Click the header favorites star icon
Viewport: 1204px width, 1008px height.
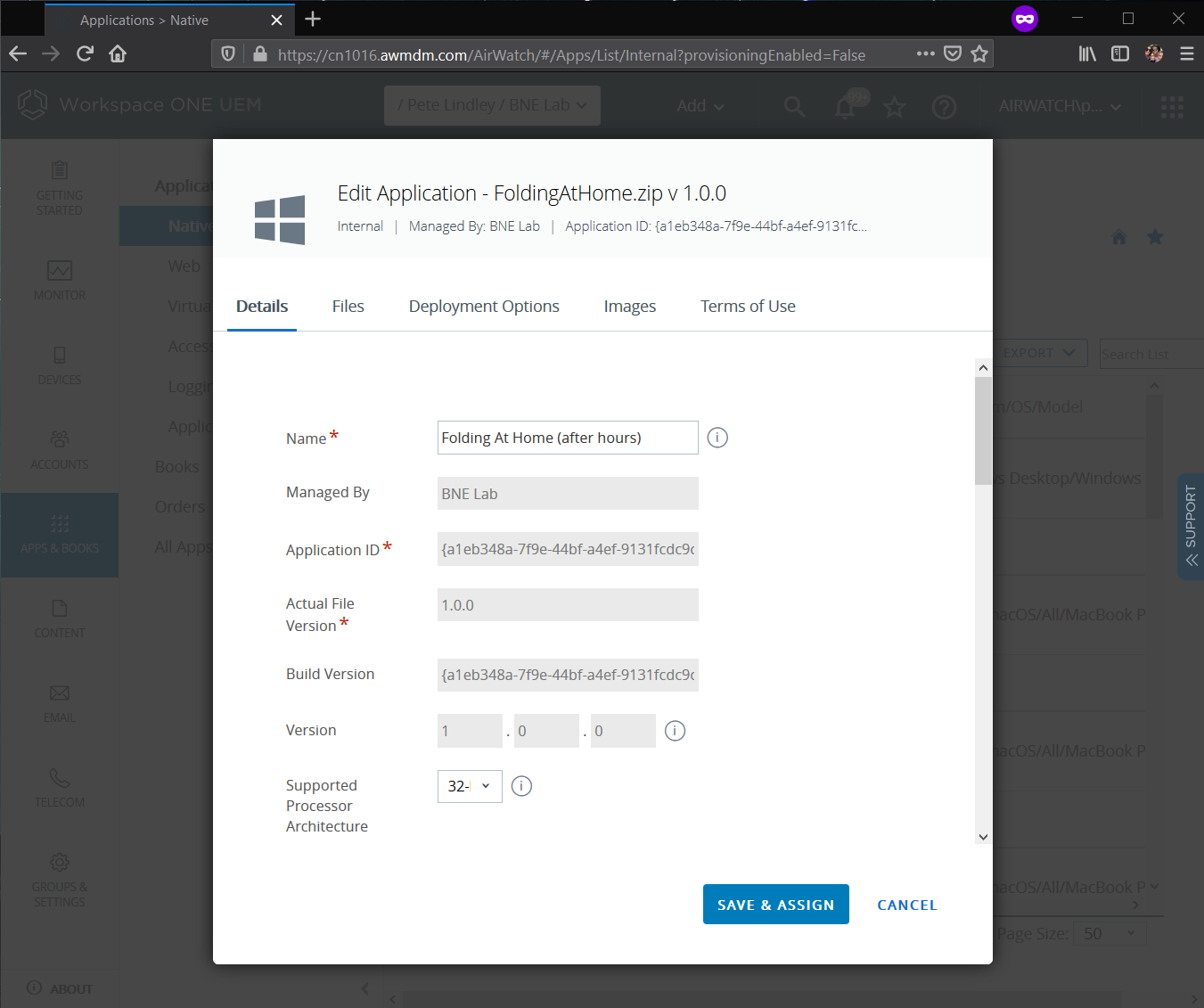point(894,107)
